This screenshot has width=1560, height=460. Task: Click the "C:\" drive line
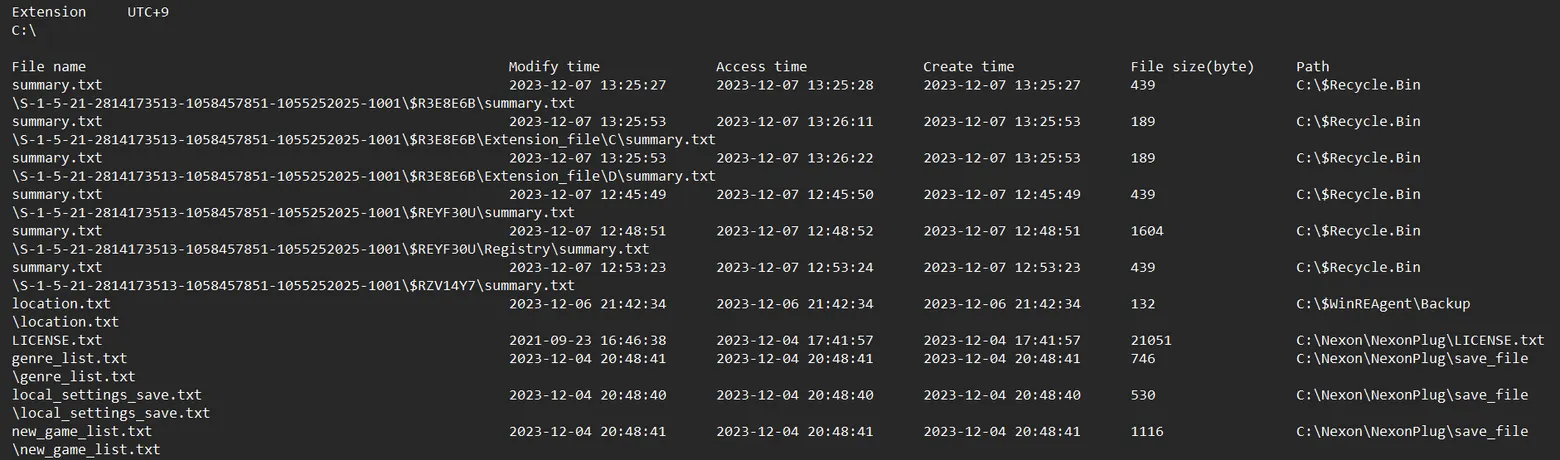[x=24, y=30]
